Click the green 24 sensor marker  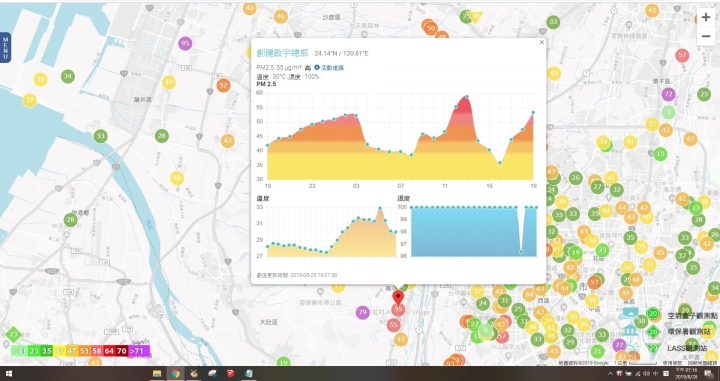pos(482,303)
